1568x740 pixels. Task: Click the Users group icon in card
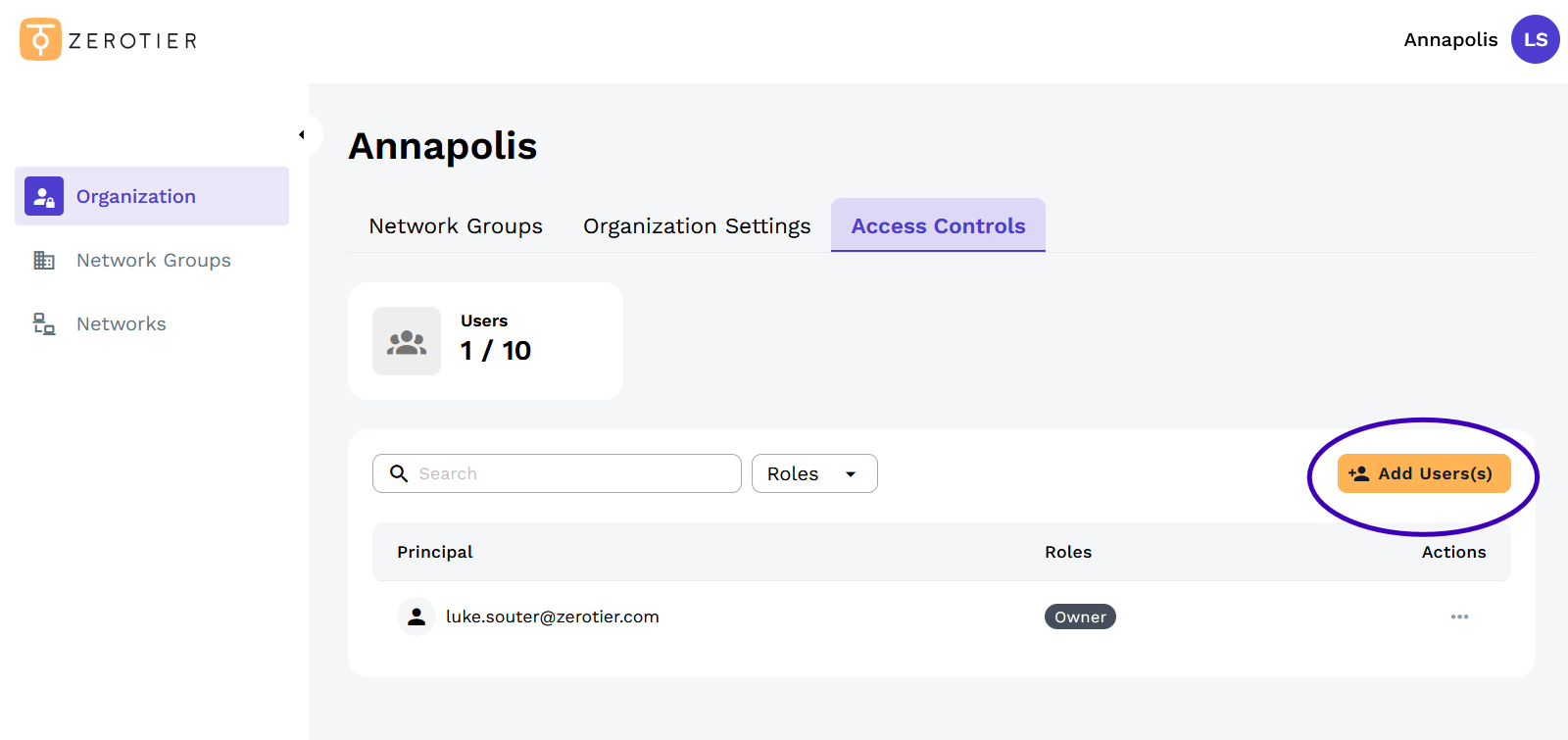click(x=407, y=342)
